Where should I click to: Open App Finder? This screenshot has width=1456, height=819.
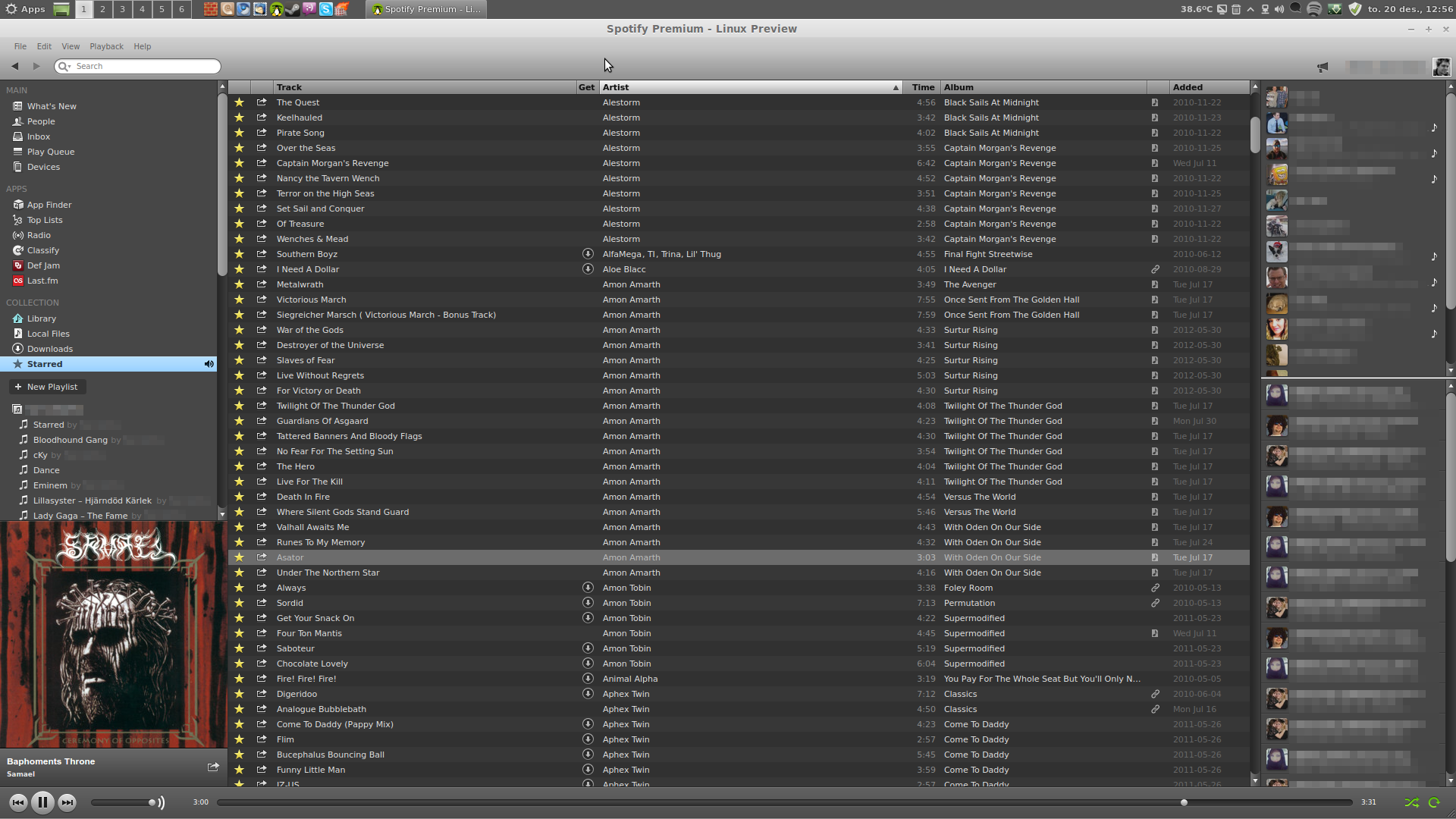tap(49, 205)
